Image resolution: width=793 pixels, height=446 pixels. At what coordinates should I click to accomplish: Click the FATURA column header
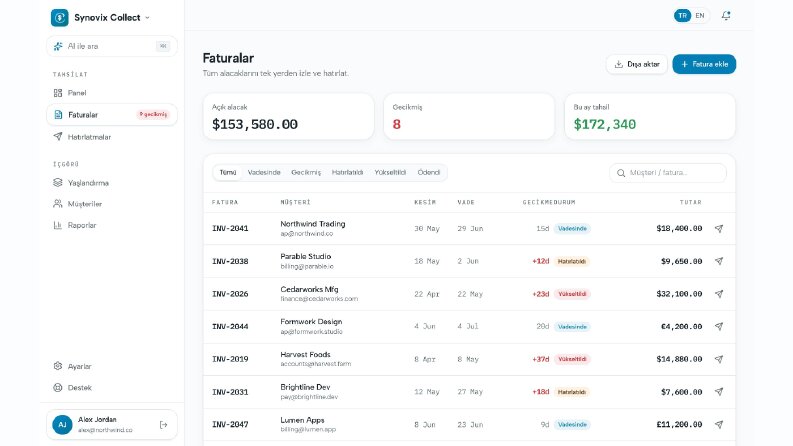(x=225, y=202)
